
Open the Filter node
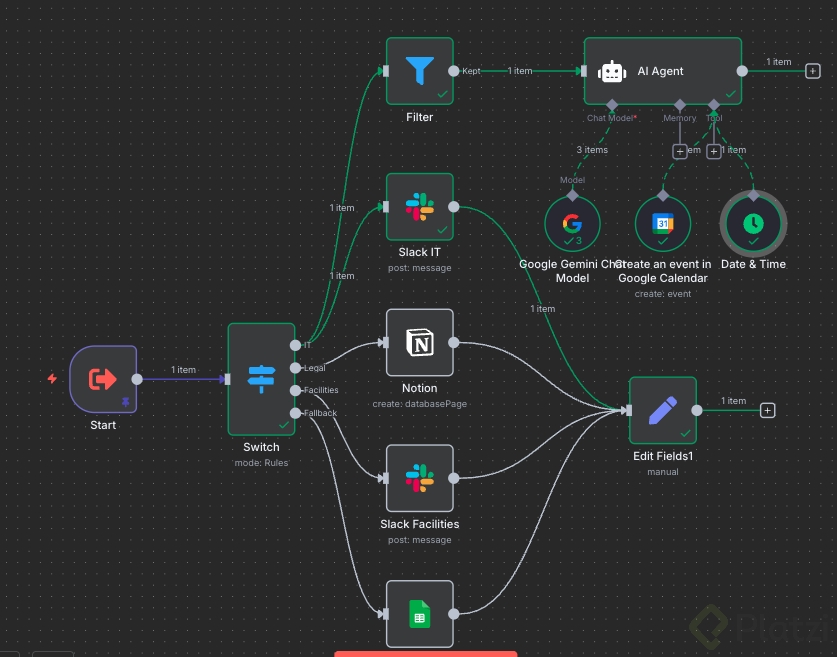[420, 71]
